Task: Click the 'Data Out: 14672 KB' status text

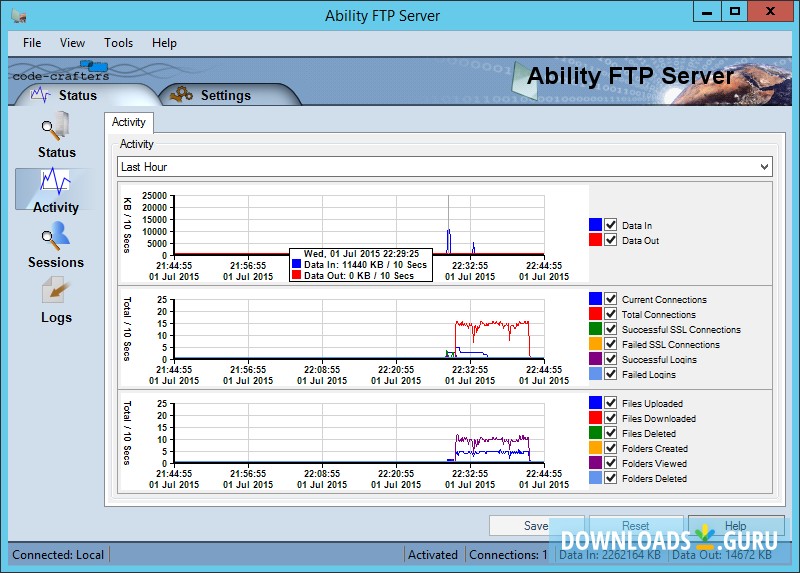Action: (722, 555)
